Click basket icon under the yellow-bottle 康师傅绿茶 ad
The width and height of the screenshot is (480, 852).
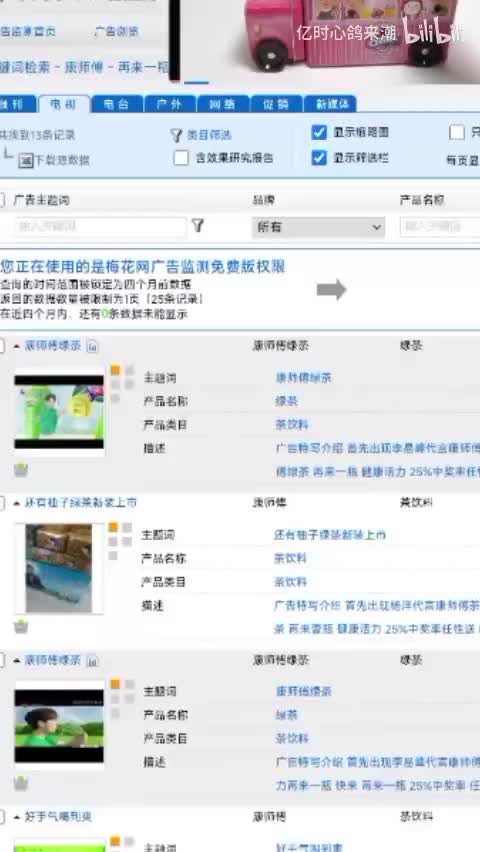click(x=21, y=470)
